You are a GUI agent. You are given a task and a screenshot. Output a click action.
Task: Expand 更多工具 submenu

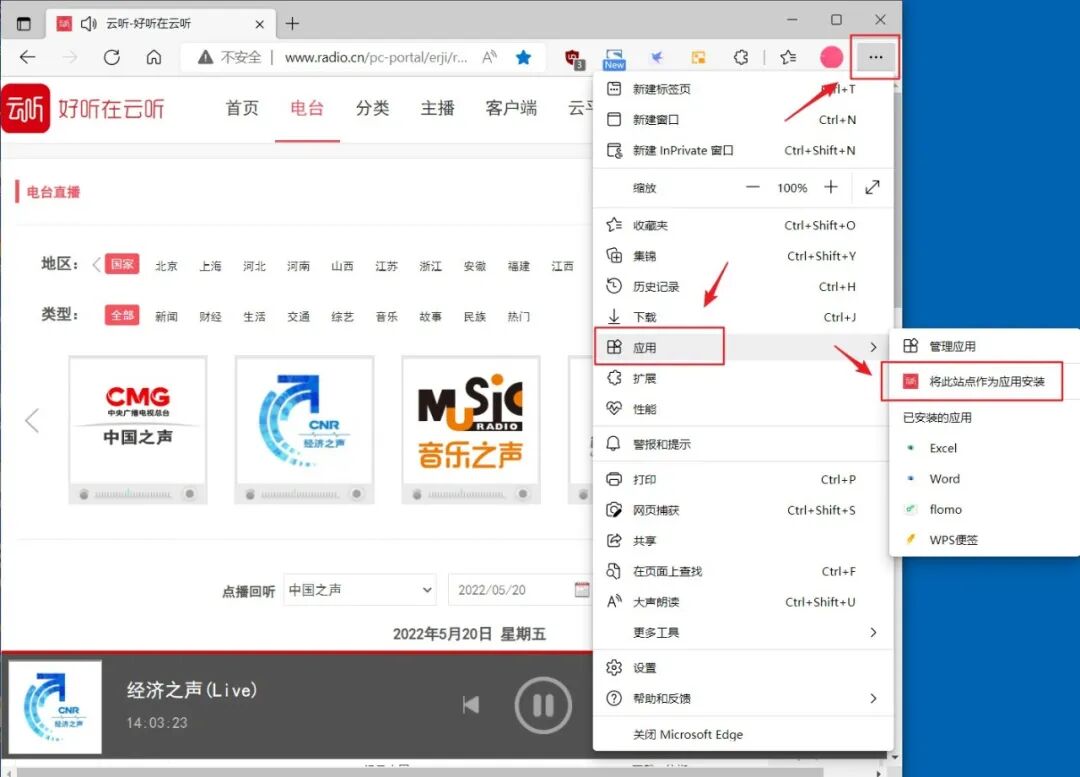point(742,632)
